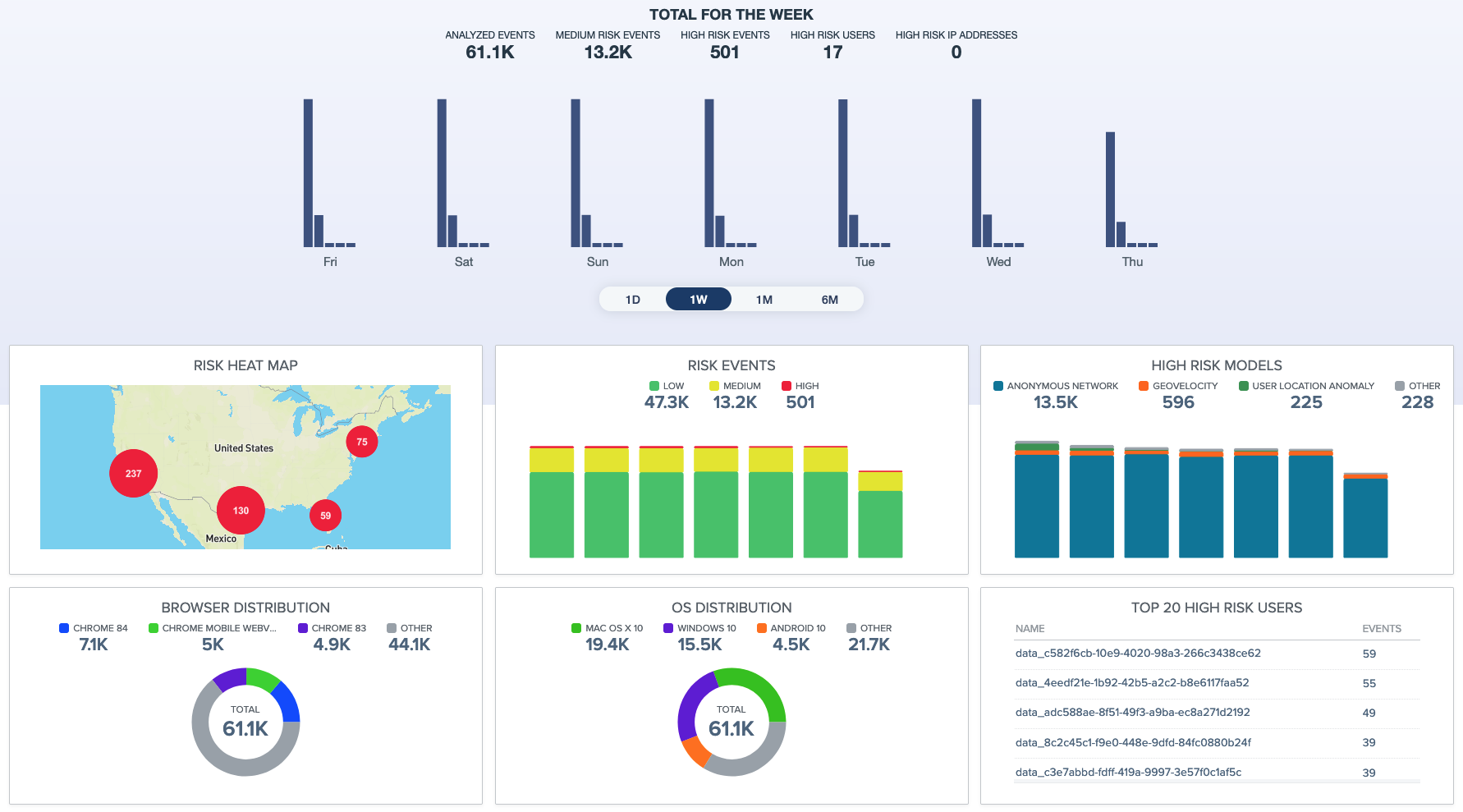Toggle the MEDIUM risk events legend swatch
Viewport: 1463px width, 812px height.
(x=714, y=386)
